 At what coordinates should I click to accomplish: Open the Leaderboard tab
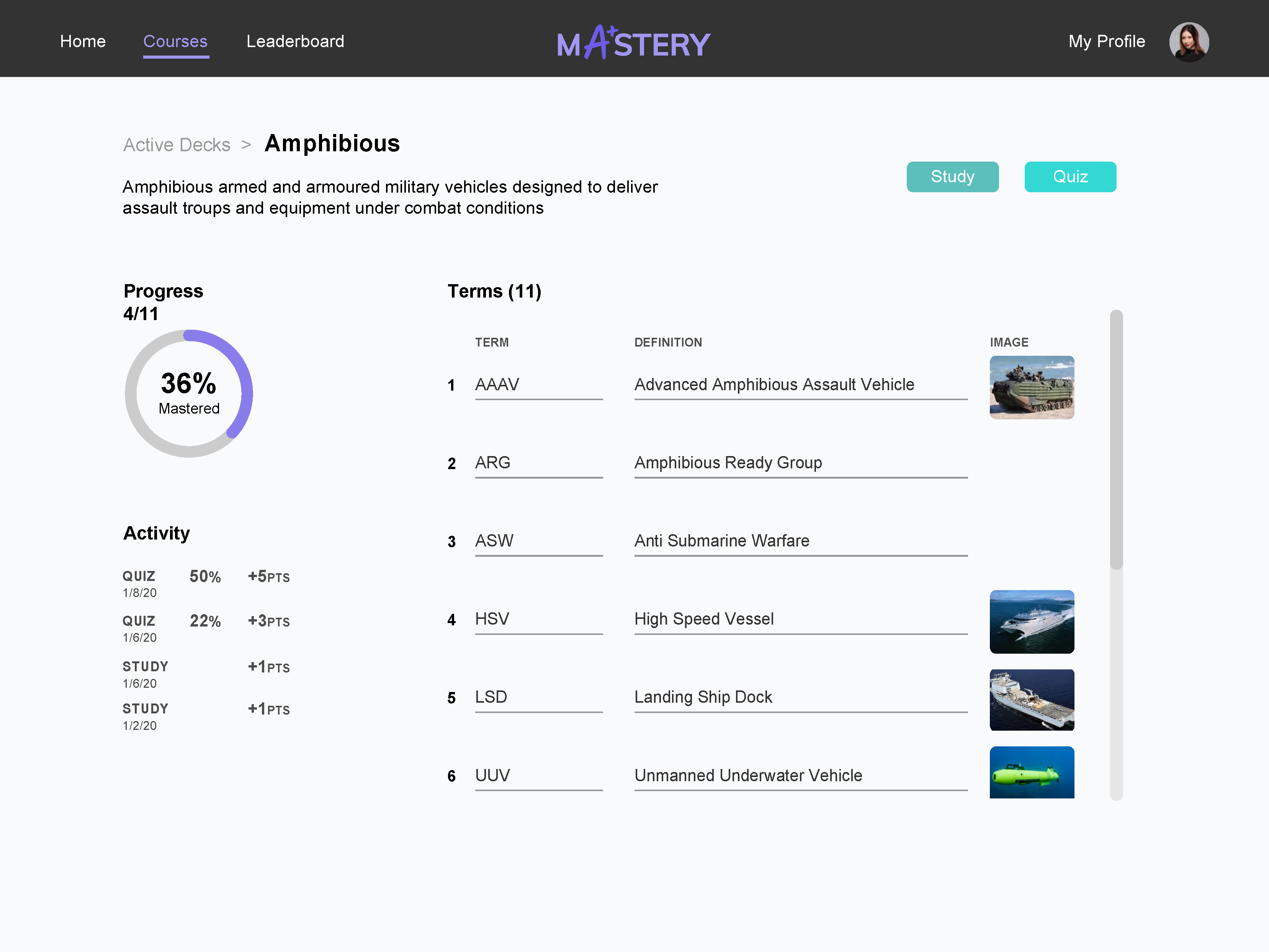pos(295,41)
